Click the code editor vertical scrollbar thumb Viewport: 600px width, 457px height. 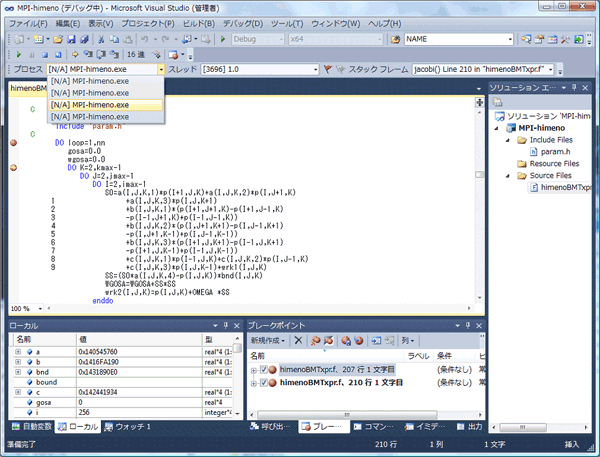pos(479,175)
